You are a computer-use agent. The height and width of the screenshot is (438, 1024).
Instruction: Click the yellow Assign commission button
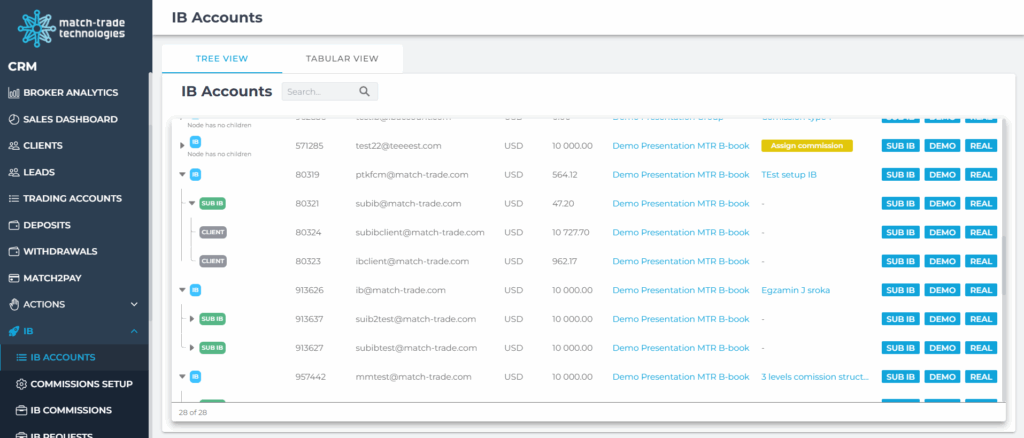(807, 145)
